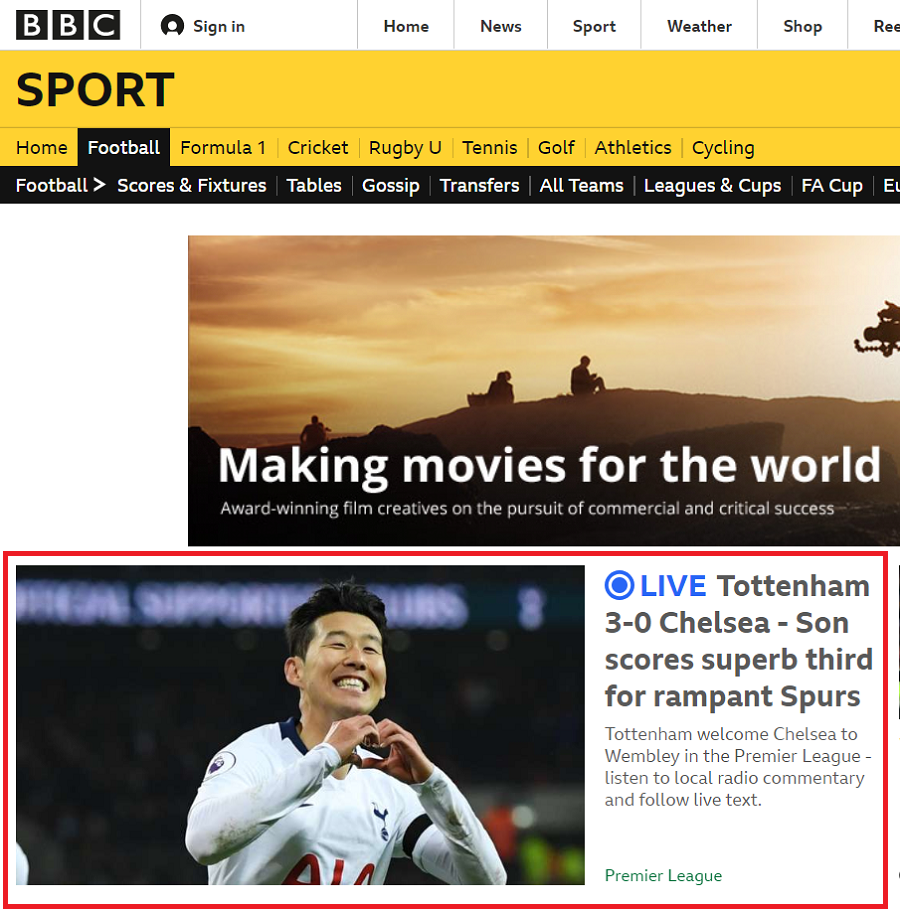Select the Cycling tab

pyautogui.click(x=723, y=147)
